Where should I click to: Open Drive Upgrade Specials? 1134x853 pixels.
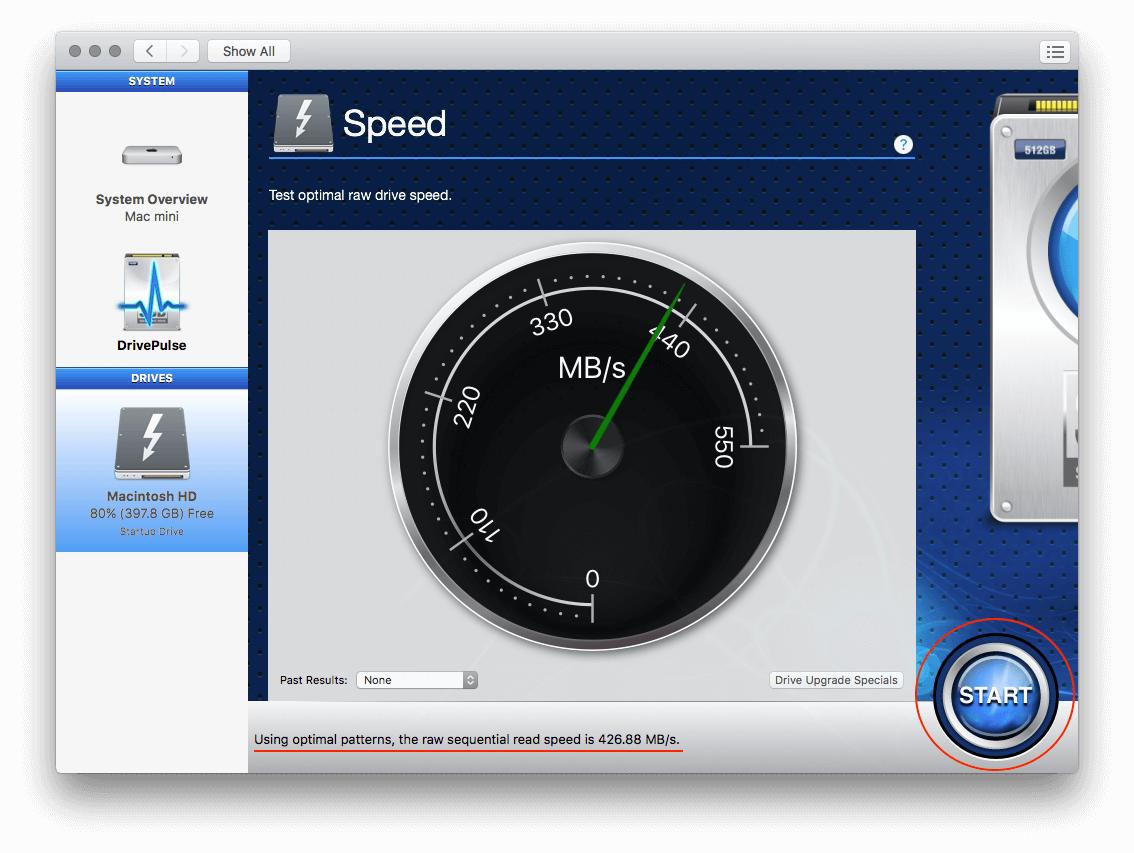coord(836,679)
